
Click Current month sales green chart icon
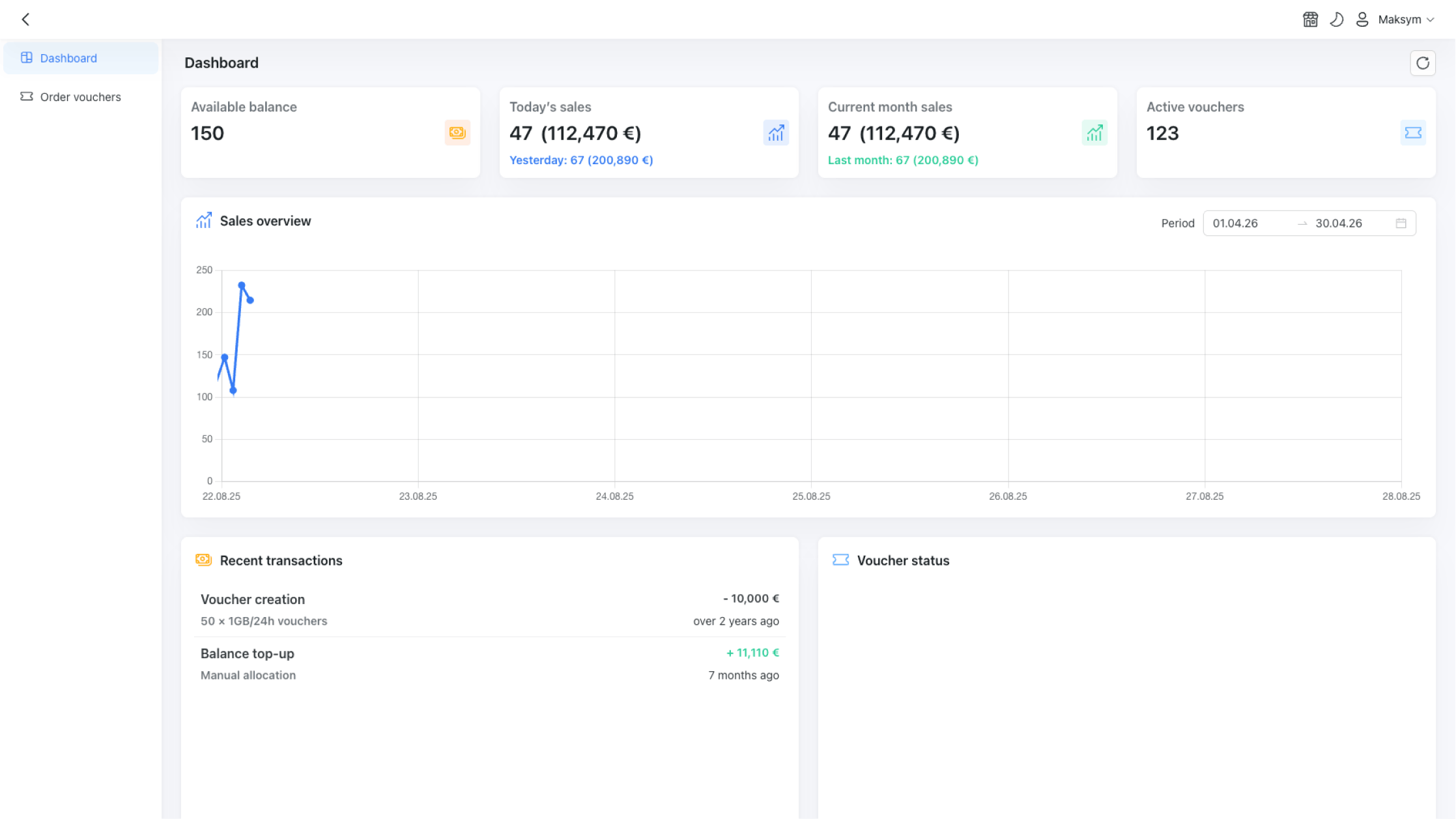1094,133
